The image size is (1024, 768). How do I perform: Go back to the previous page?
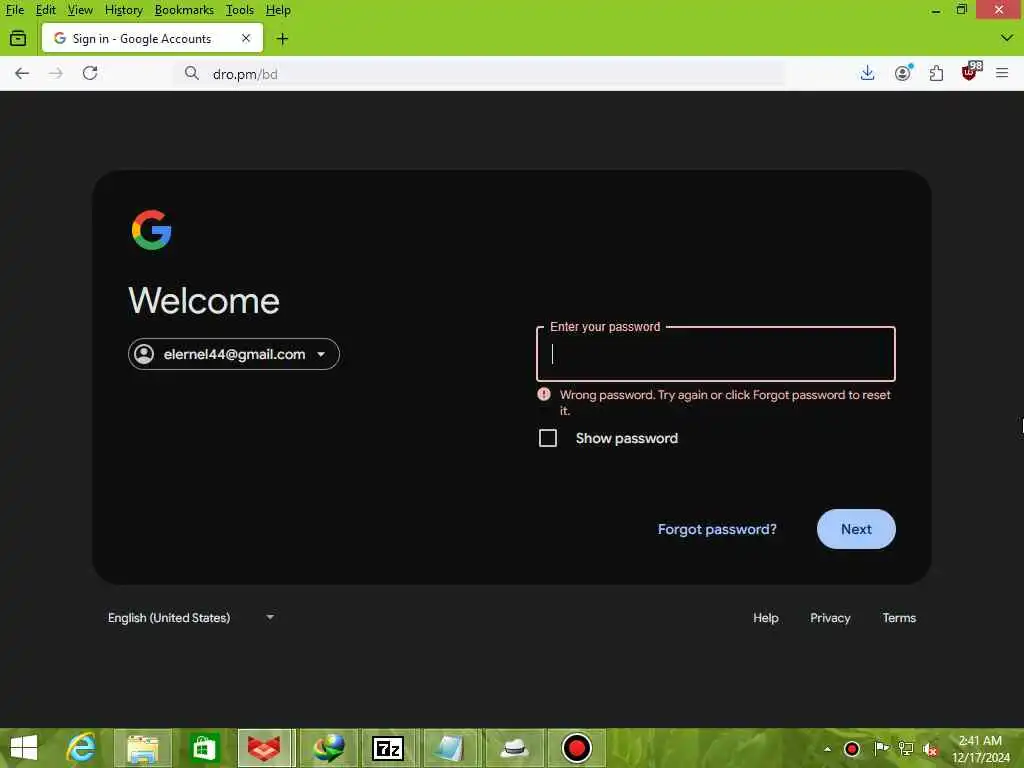coord(22,73)
